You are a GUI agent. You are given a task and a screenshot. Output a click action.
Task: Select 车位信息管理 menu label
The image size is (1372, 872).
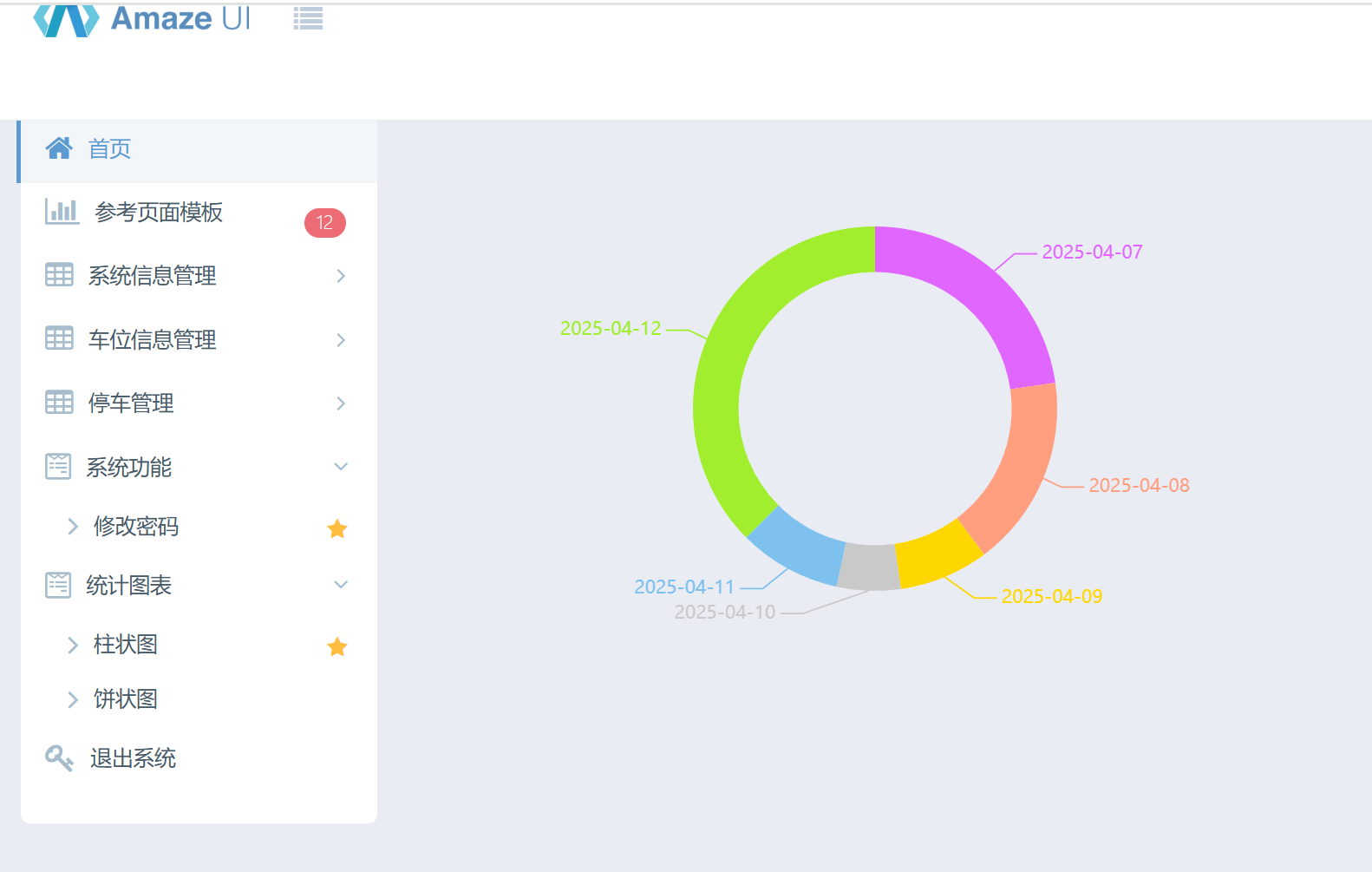coord(153,339)
